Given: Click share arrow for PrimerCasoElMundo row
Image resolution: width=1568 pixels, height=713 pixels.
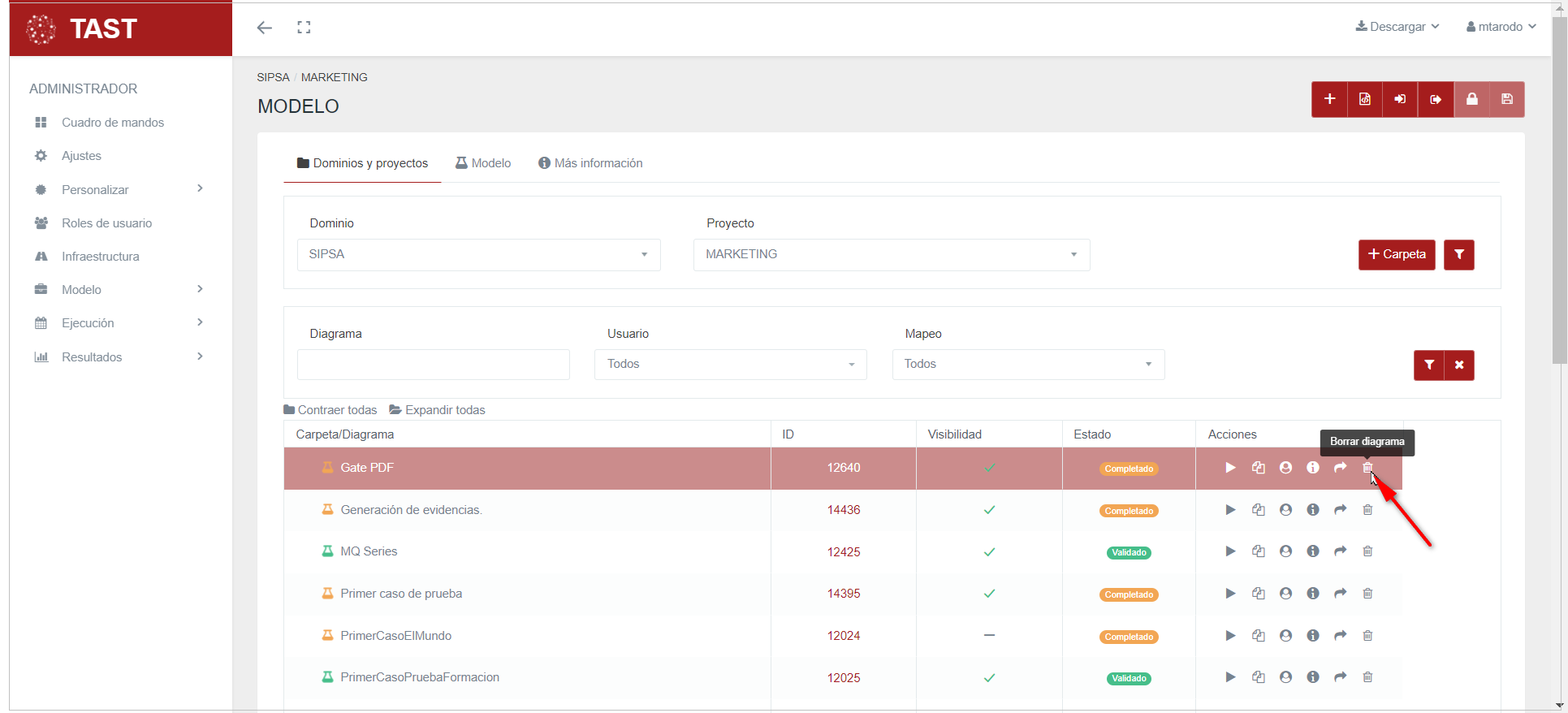Looking at the screenshot, I should point(1340,636).
